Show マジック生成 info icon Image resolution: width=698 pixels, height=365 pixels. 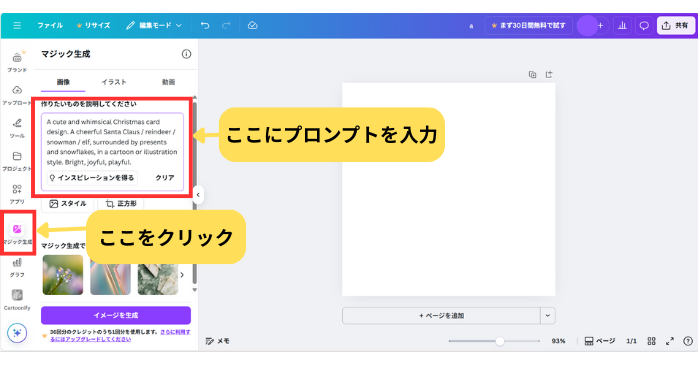tap(186, 54)
